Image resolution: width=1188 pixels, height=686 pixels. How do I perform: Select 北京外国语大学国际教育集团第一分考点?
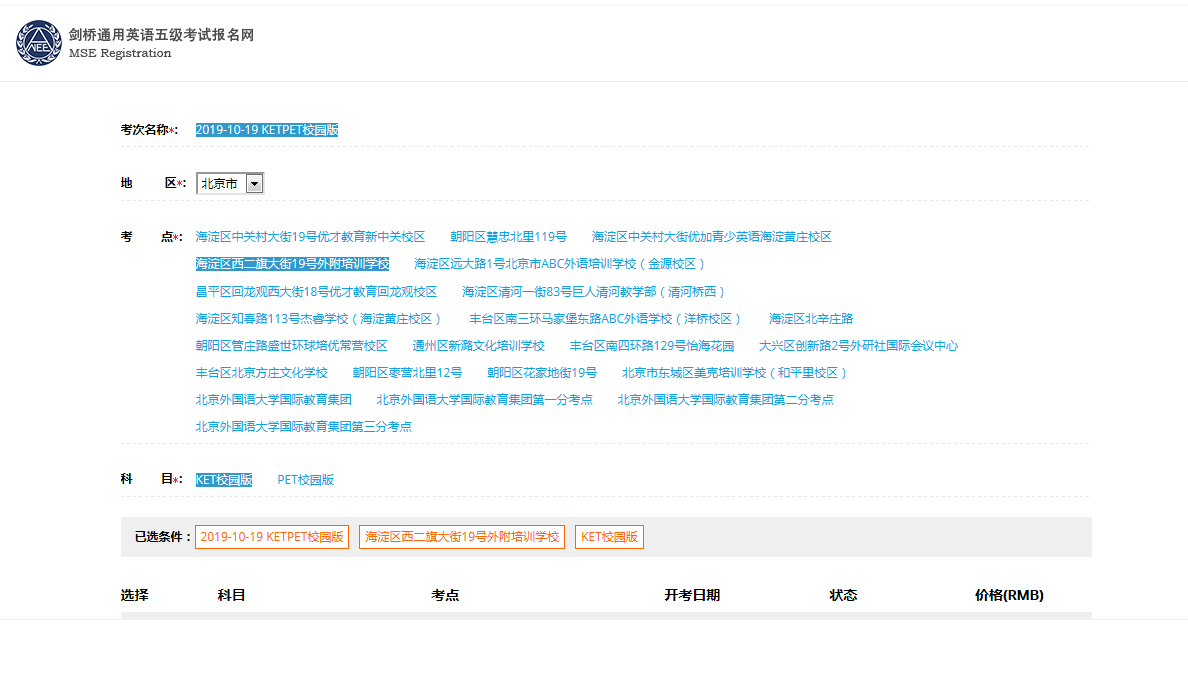coord(485,399)
